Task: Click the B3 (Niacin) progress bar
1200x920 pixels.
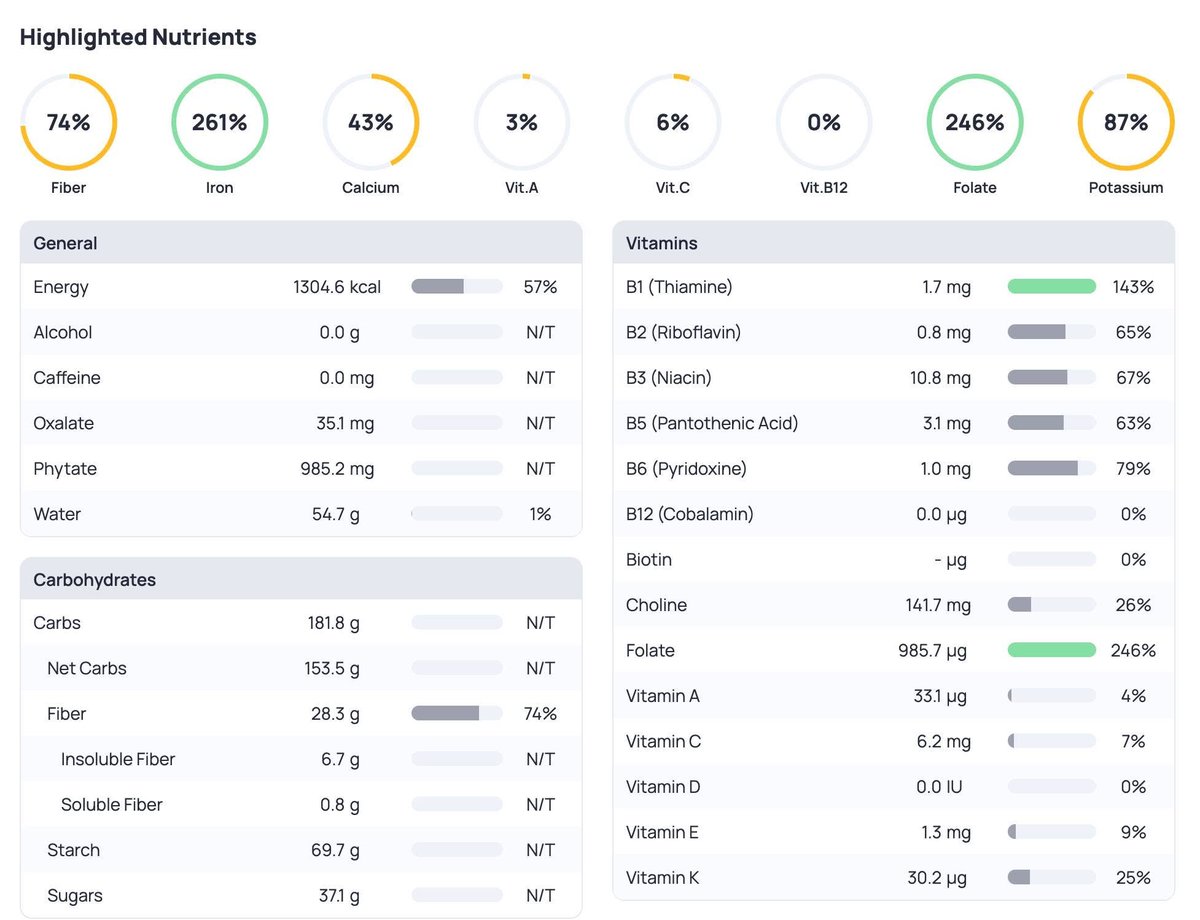Action: pos(1052,378)
